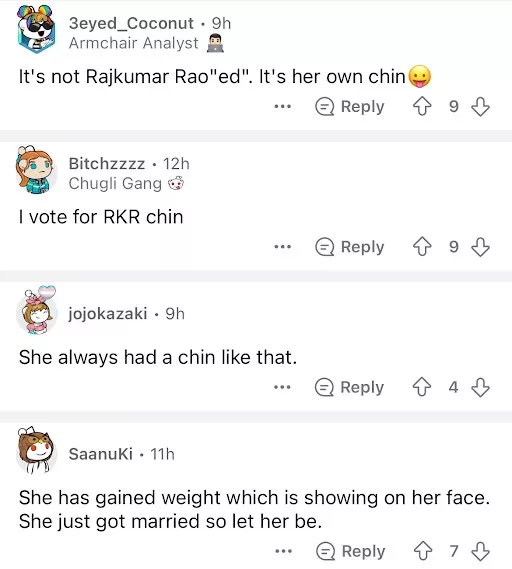Open 3eyed_Coconut's profile via username
The height and width of the screenshot is (569, 512).
tap(131, 23)
